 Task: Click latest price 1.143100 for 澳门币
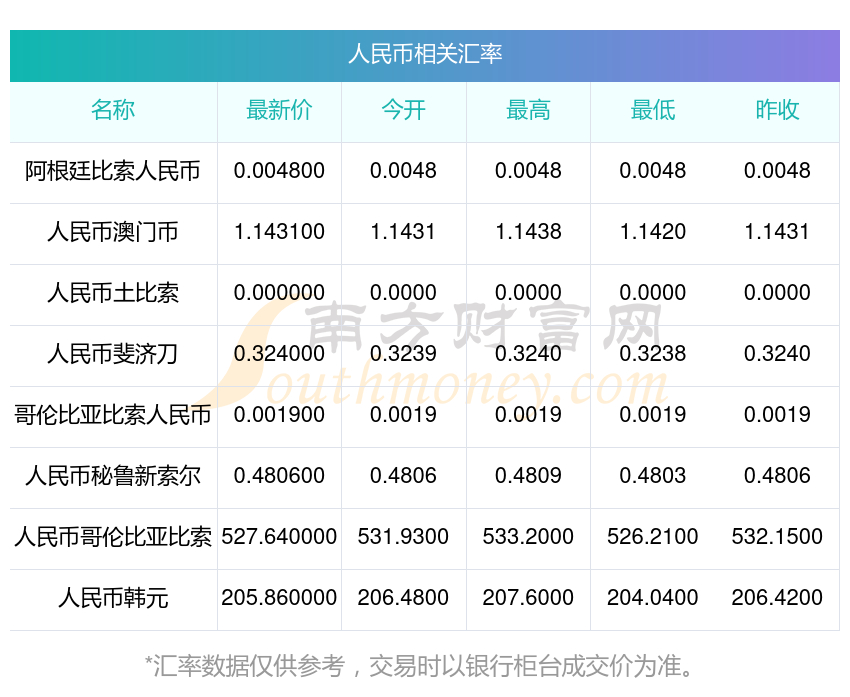279,232
